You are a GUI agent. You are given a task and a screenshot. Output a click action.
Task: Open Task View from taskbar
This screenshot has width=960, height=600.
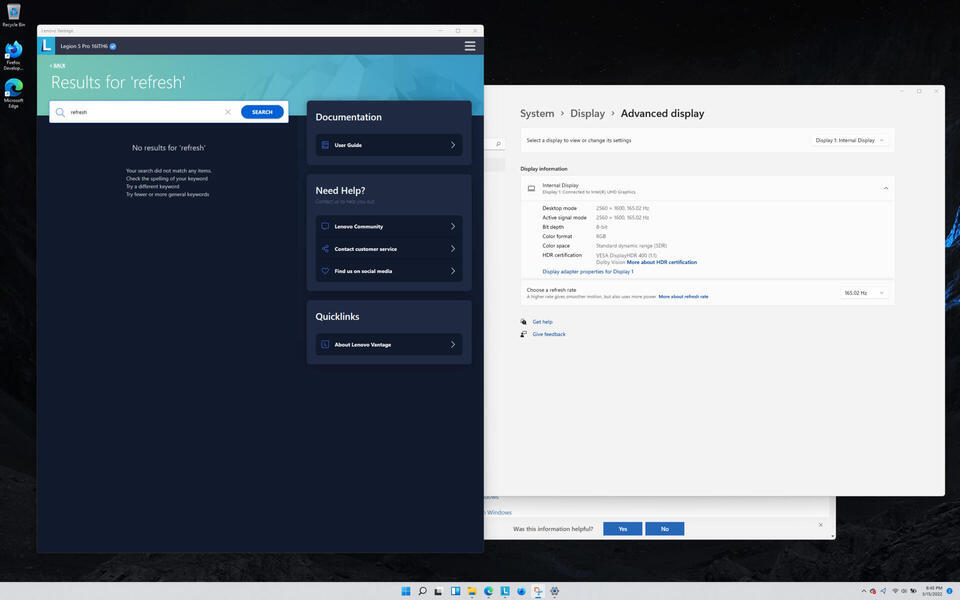pyautogui.click(x=438, y=591)
